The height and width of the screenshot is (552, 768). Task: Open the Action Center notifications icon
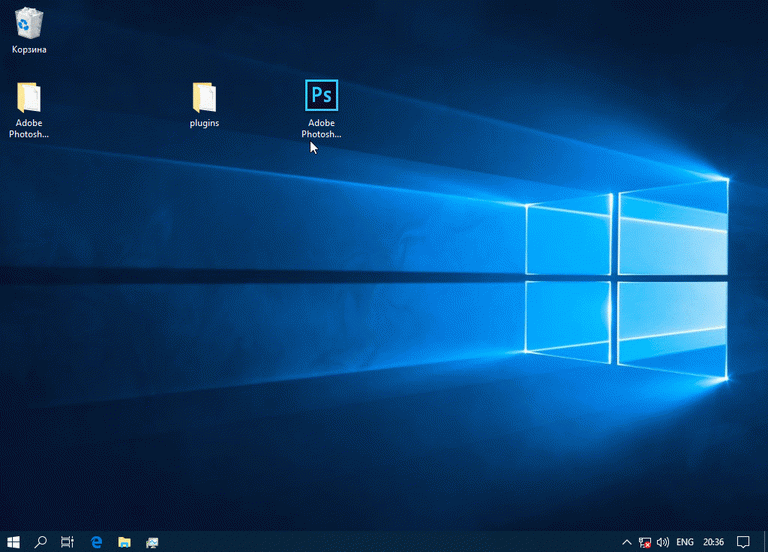click(743, 542)
